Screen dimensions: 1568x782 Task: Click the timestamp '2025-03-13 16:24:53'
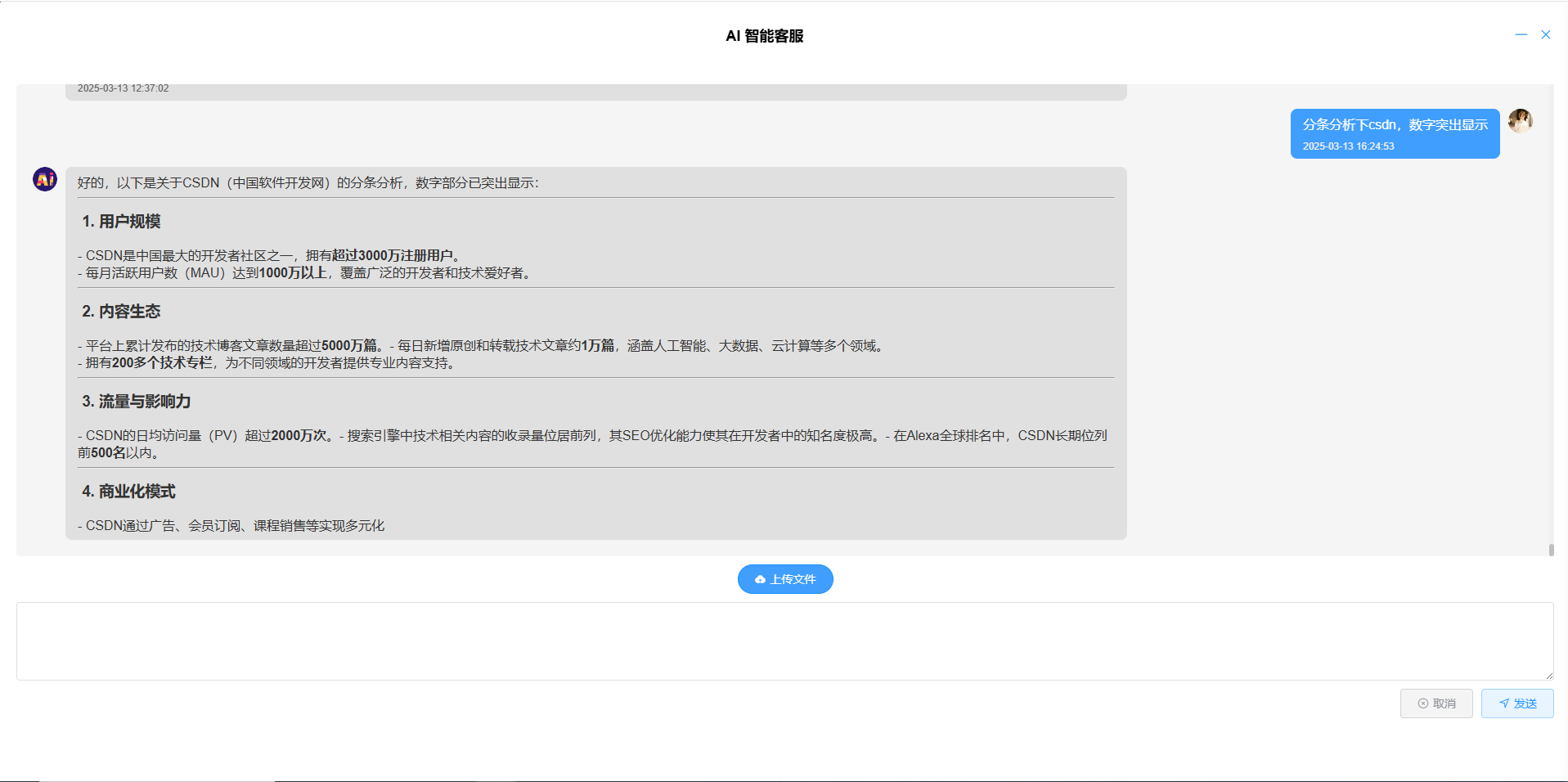coord(1349,146)
